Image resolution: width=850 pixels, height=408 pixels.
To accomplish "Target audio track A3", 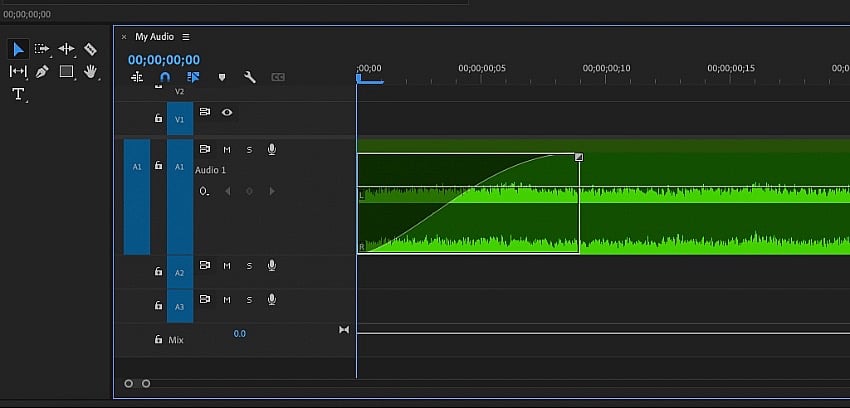I will tap(180, 306).
